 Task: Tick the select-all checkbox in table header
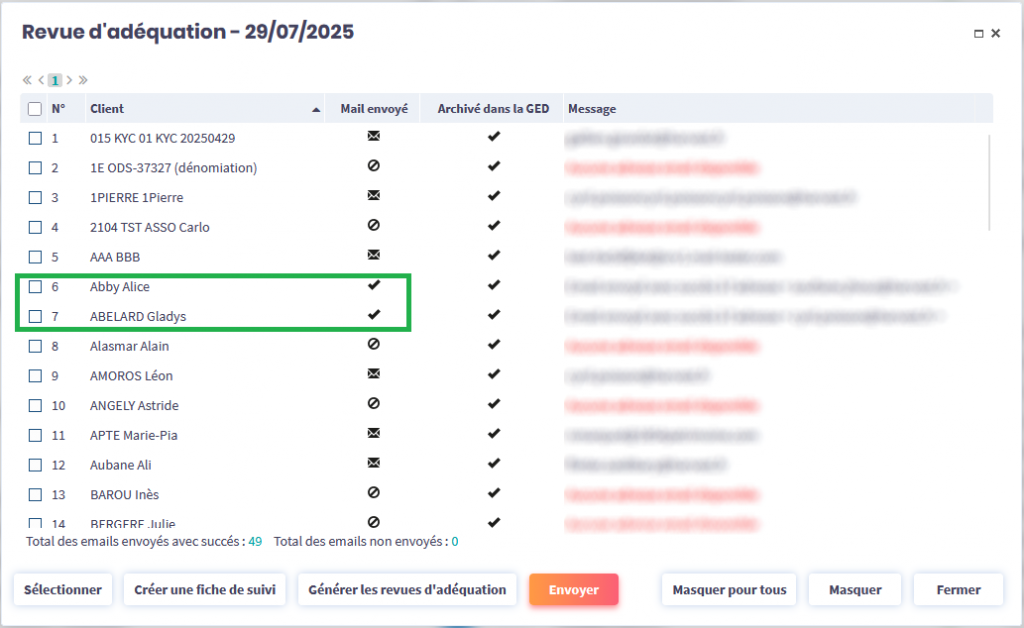pos(35,109)
